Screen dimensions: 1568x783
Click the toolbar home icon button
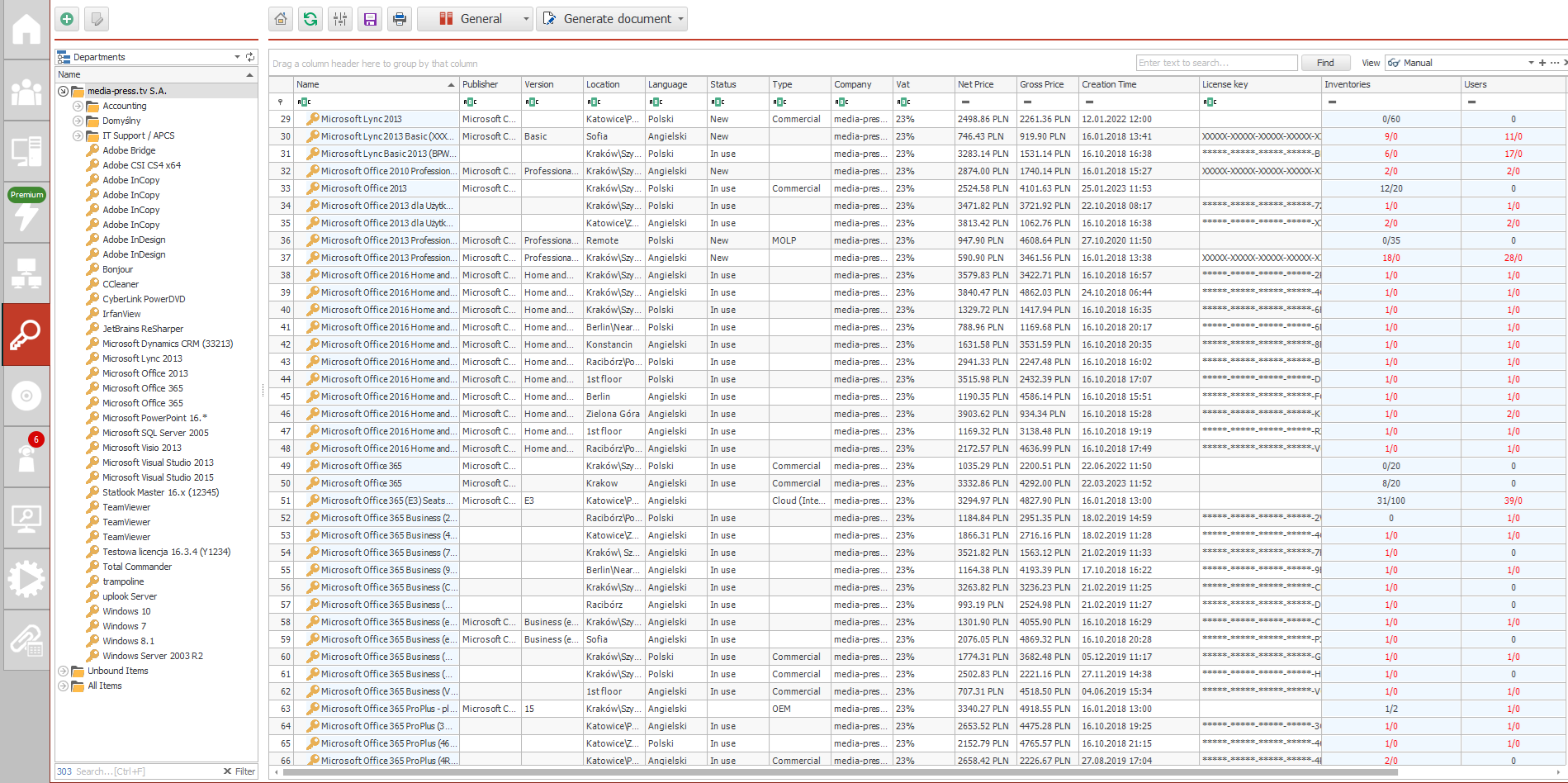point(281,19)
